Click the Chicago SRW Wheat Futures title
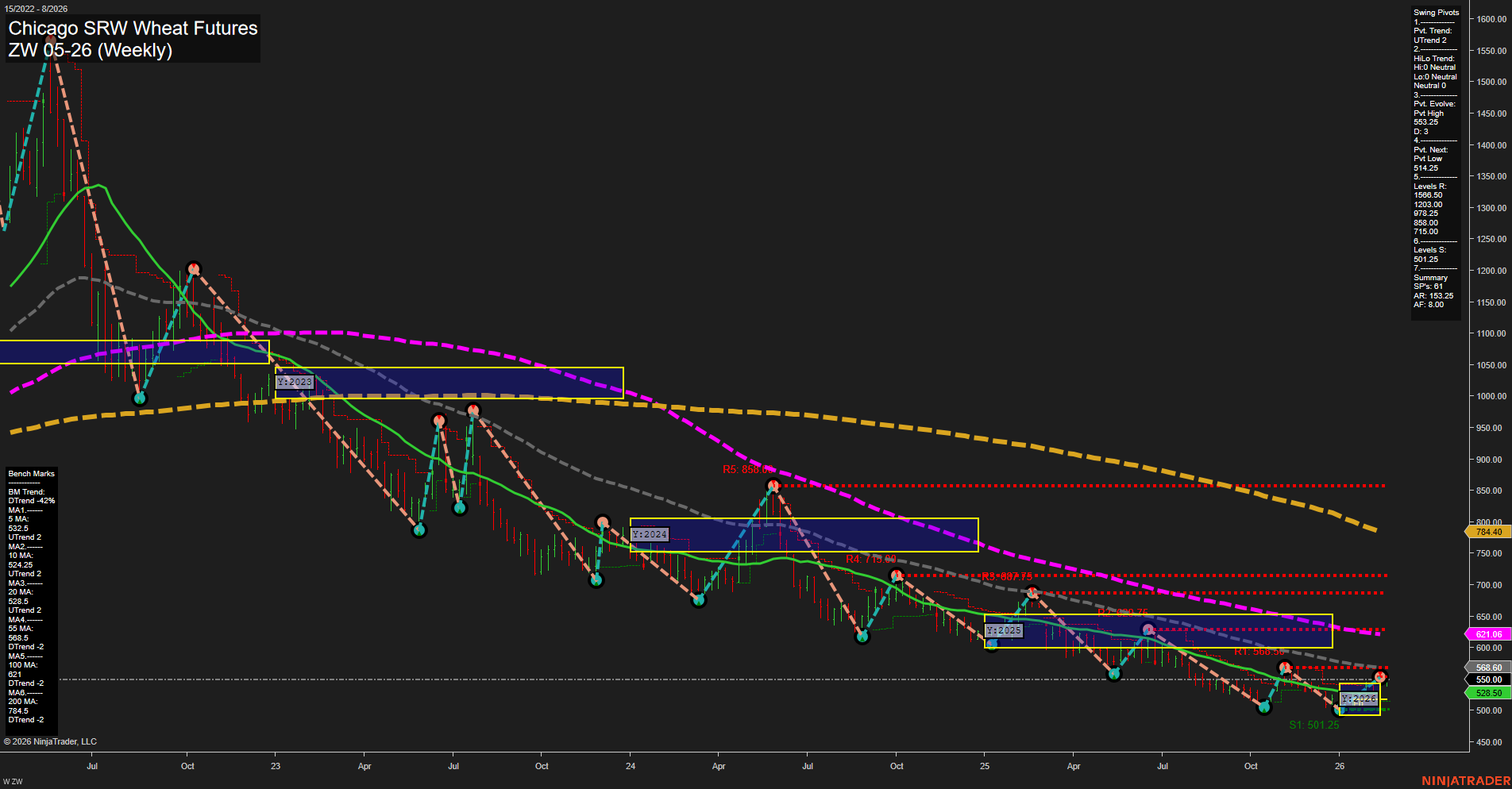Image resolution: width=1512 pixels, height=789 pixels. pos(132,28)
